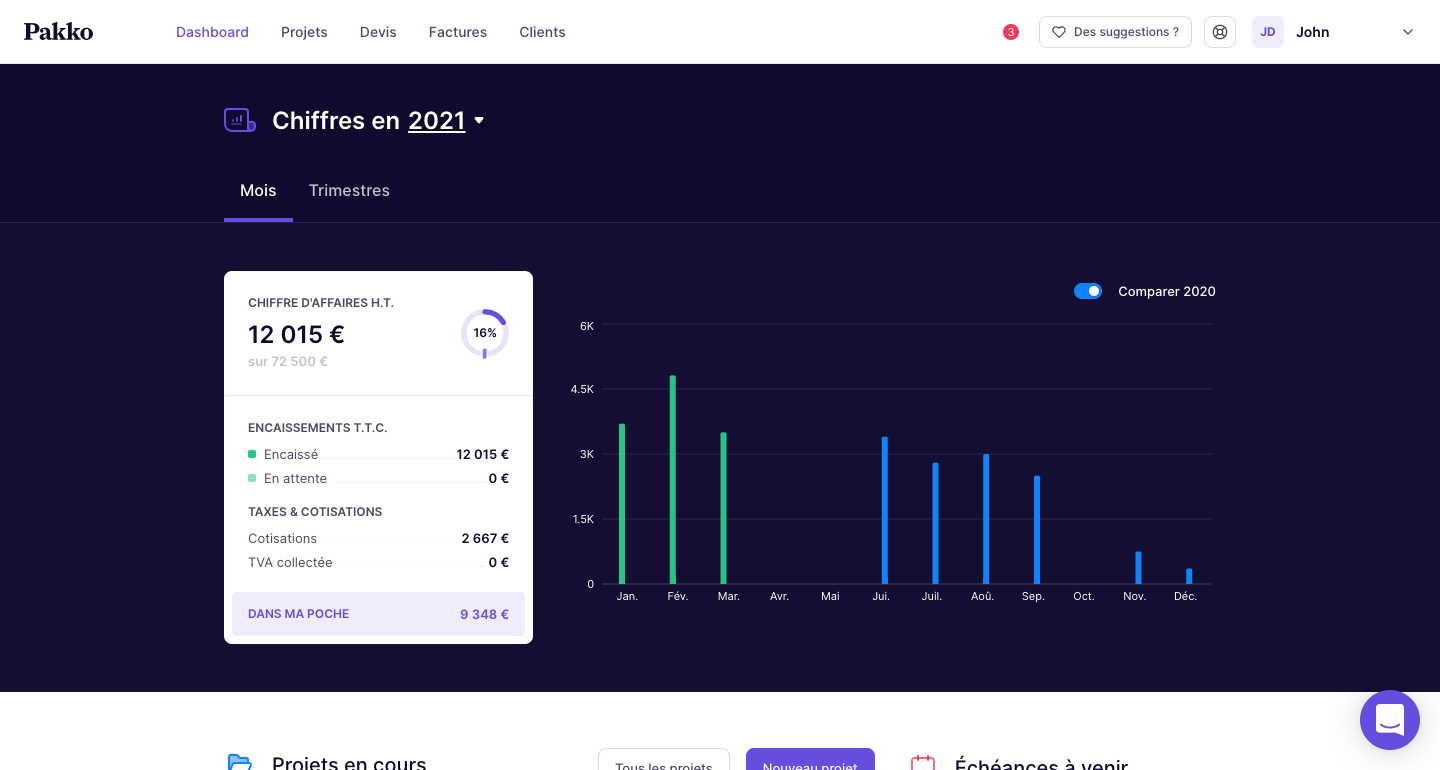
Task: Open the Tous les projets selector
Action: pos(664,765)
